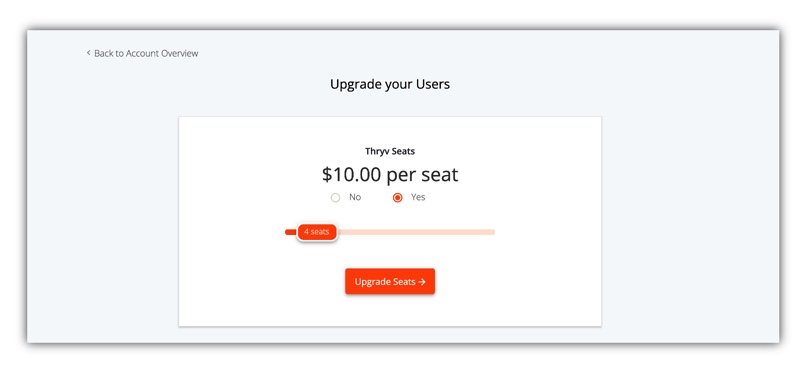Click the "$10.00 per seat" price text
This screenshot has height=372, width=808.
390,175
